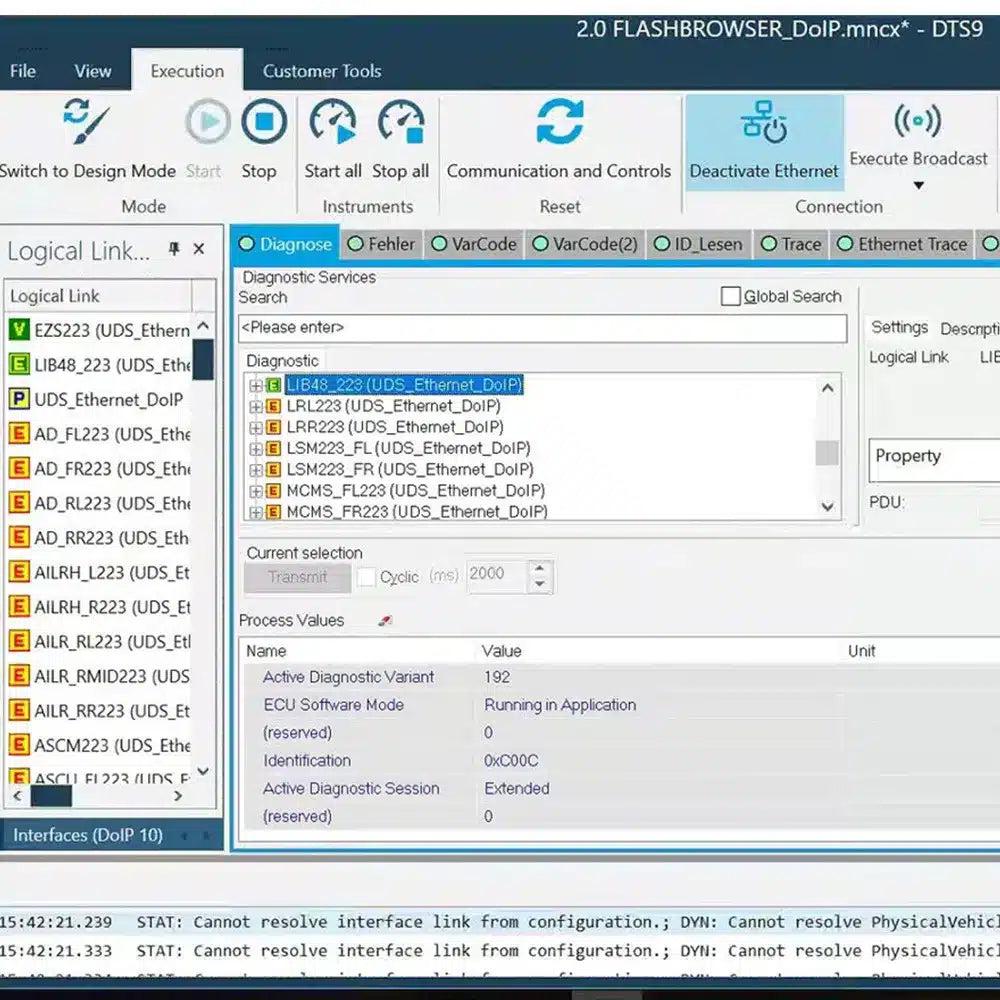
Task: Click the Deactivate Ethernet connection icon
Action: 763,122
